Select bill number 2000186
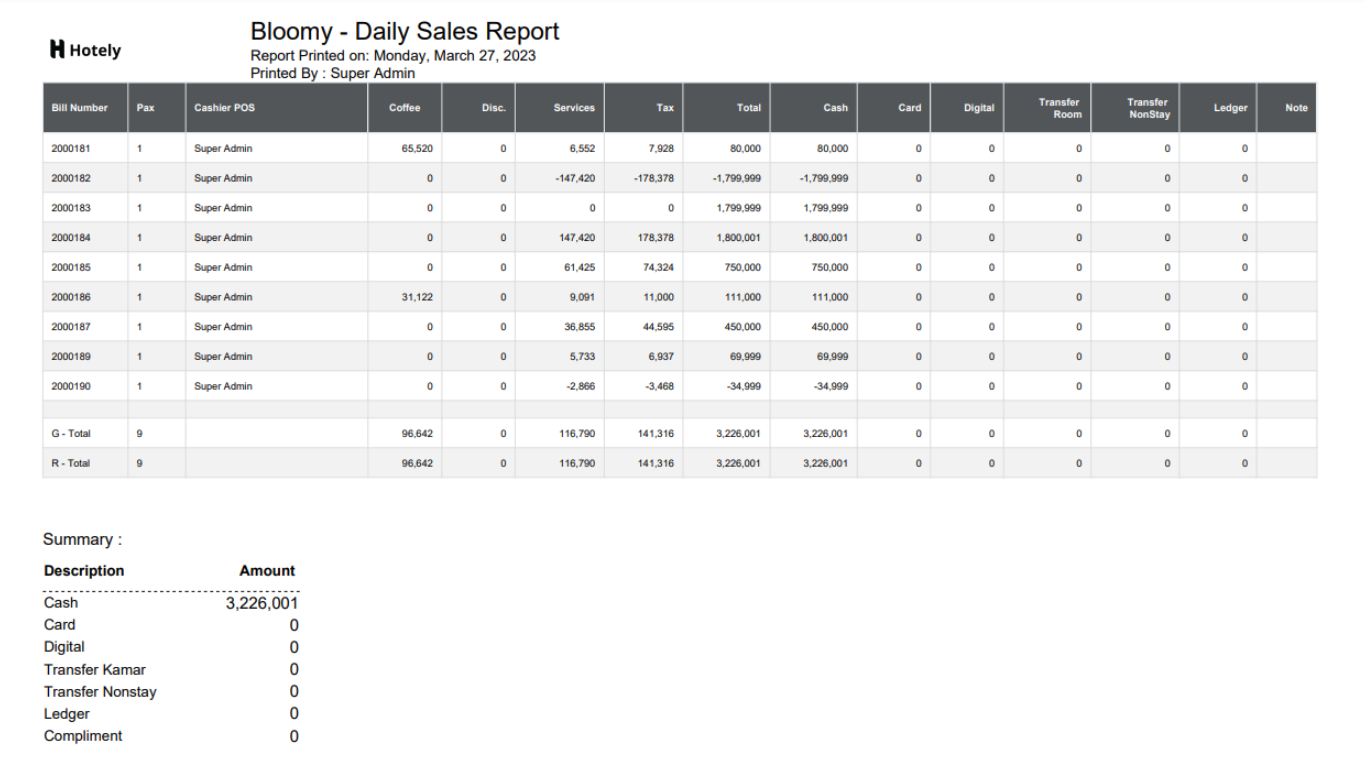The width and height of the screenshot is (1365, 765). (x=71, y=297)
